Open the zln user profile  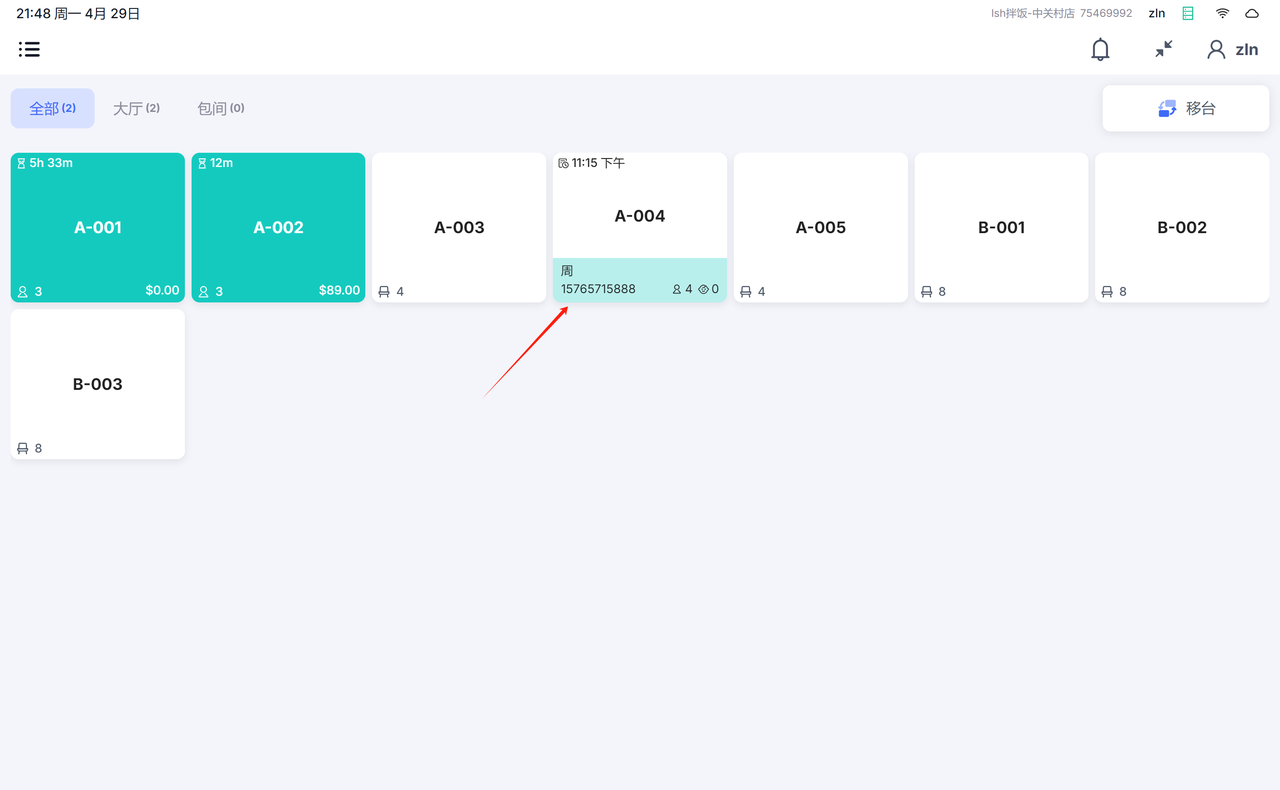click(x=1232, y=49)
